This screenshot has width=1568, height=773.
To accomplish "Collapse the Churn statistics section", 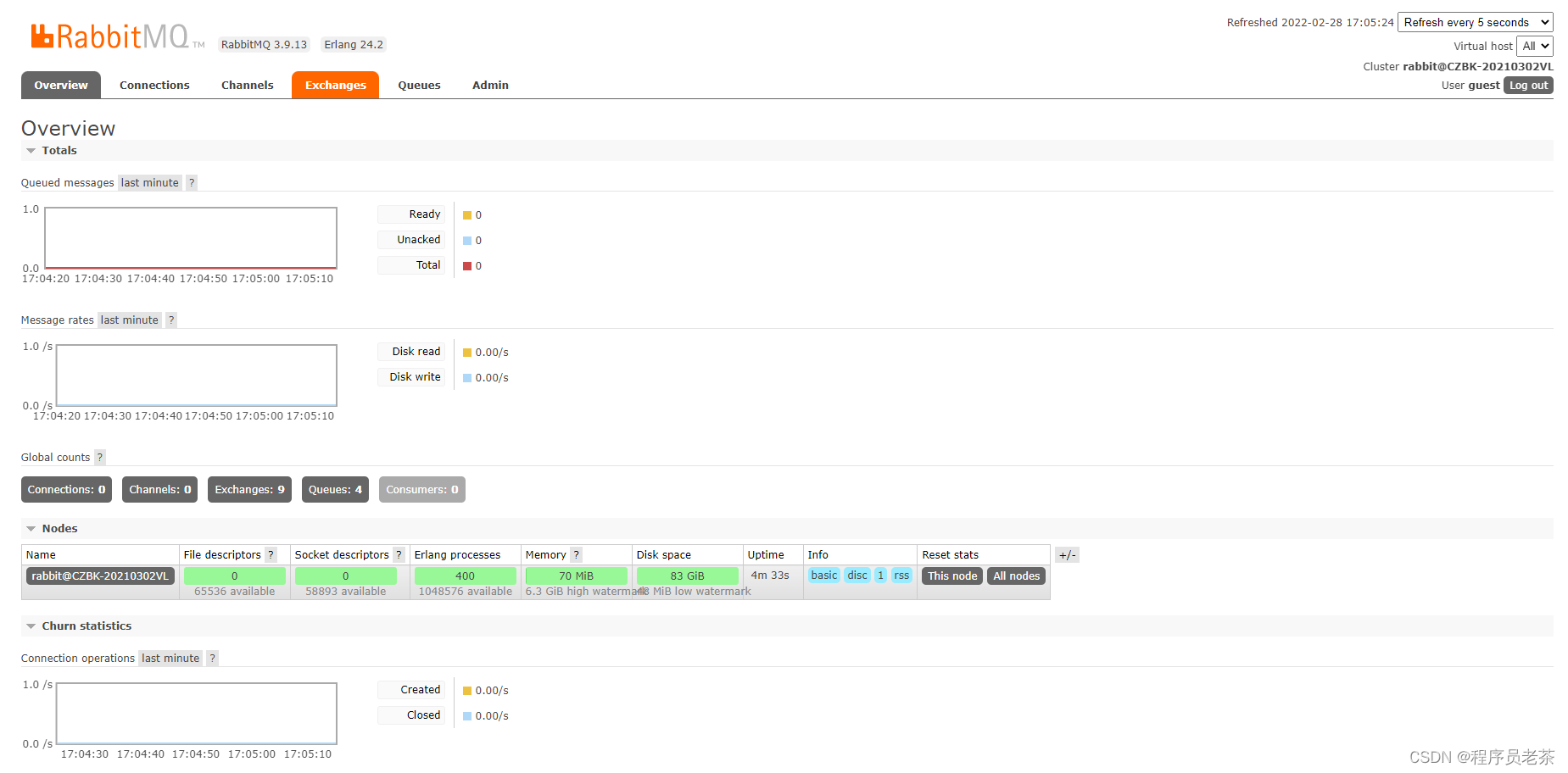I will coord(31,626).
